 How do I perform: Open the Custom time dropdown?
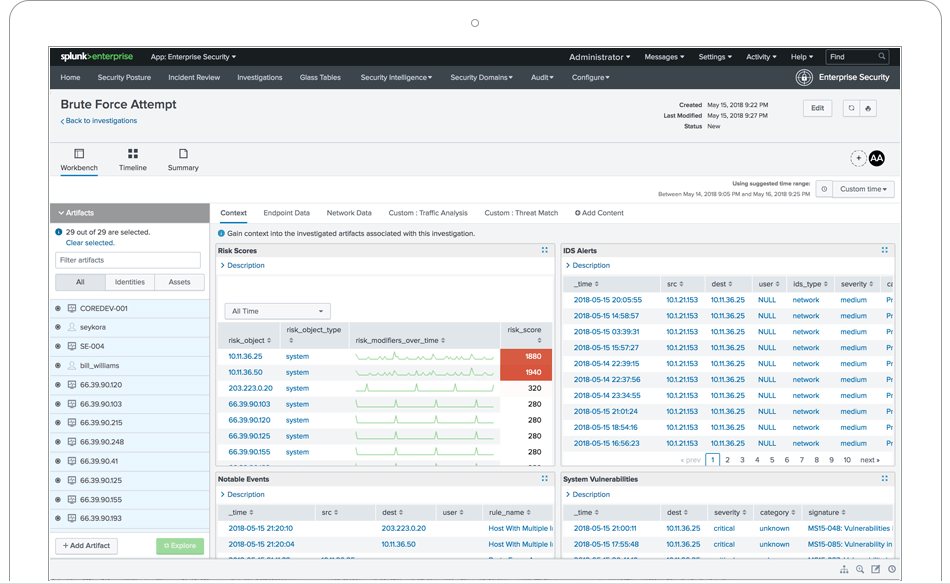pos(863,189)
